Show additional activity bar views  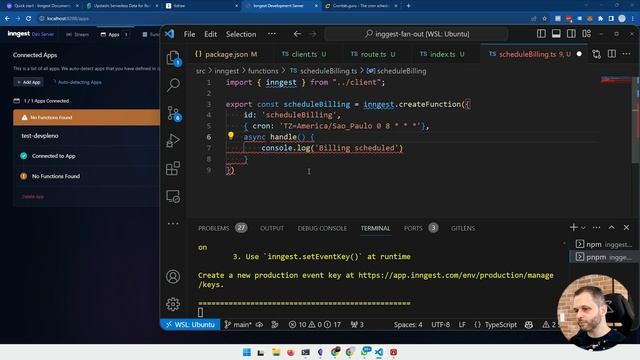173,223
